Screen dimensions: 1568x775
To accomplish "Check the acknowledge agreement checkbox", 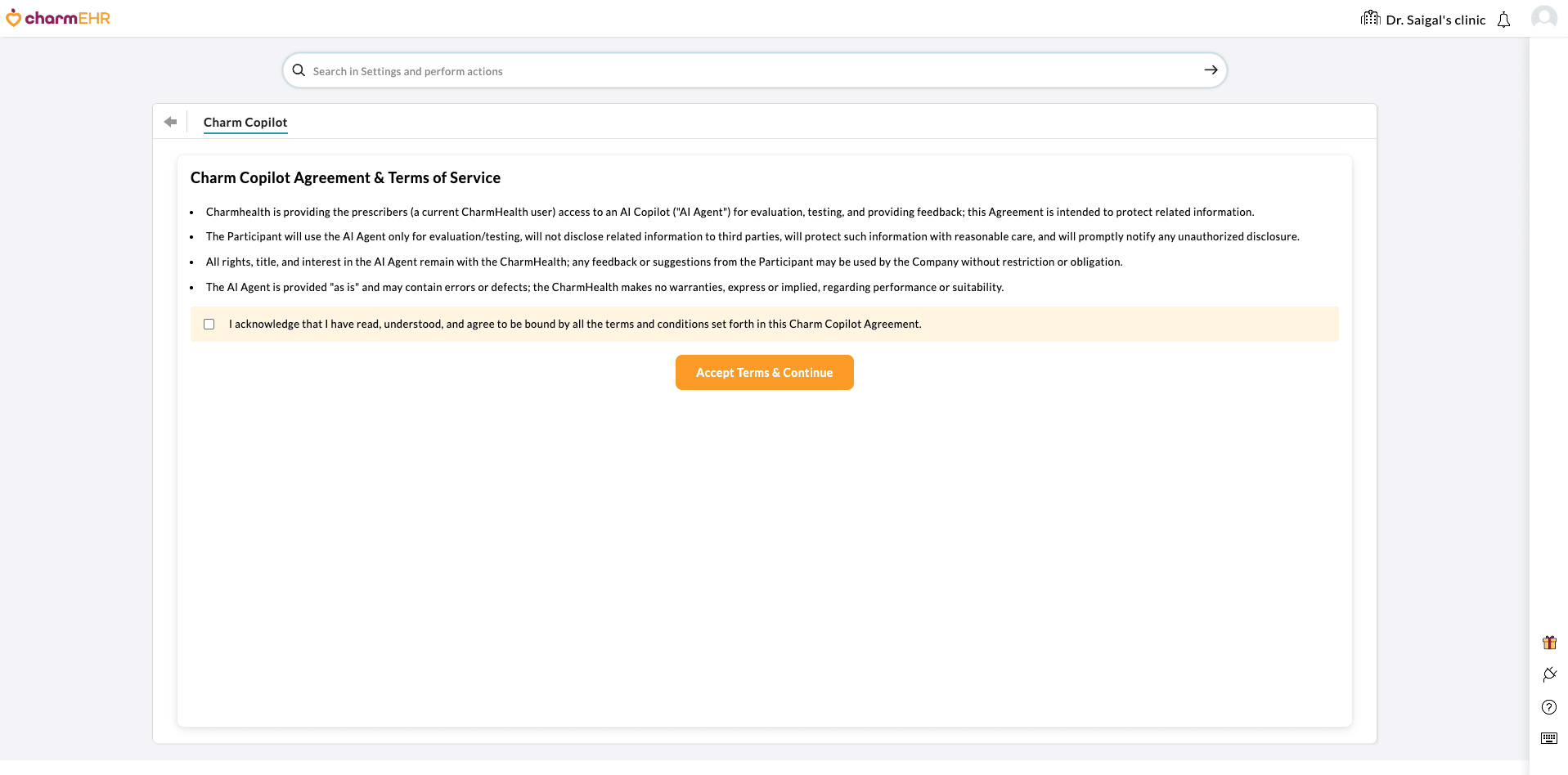I will click(209, 325).
